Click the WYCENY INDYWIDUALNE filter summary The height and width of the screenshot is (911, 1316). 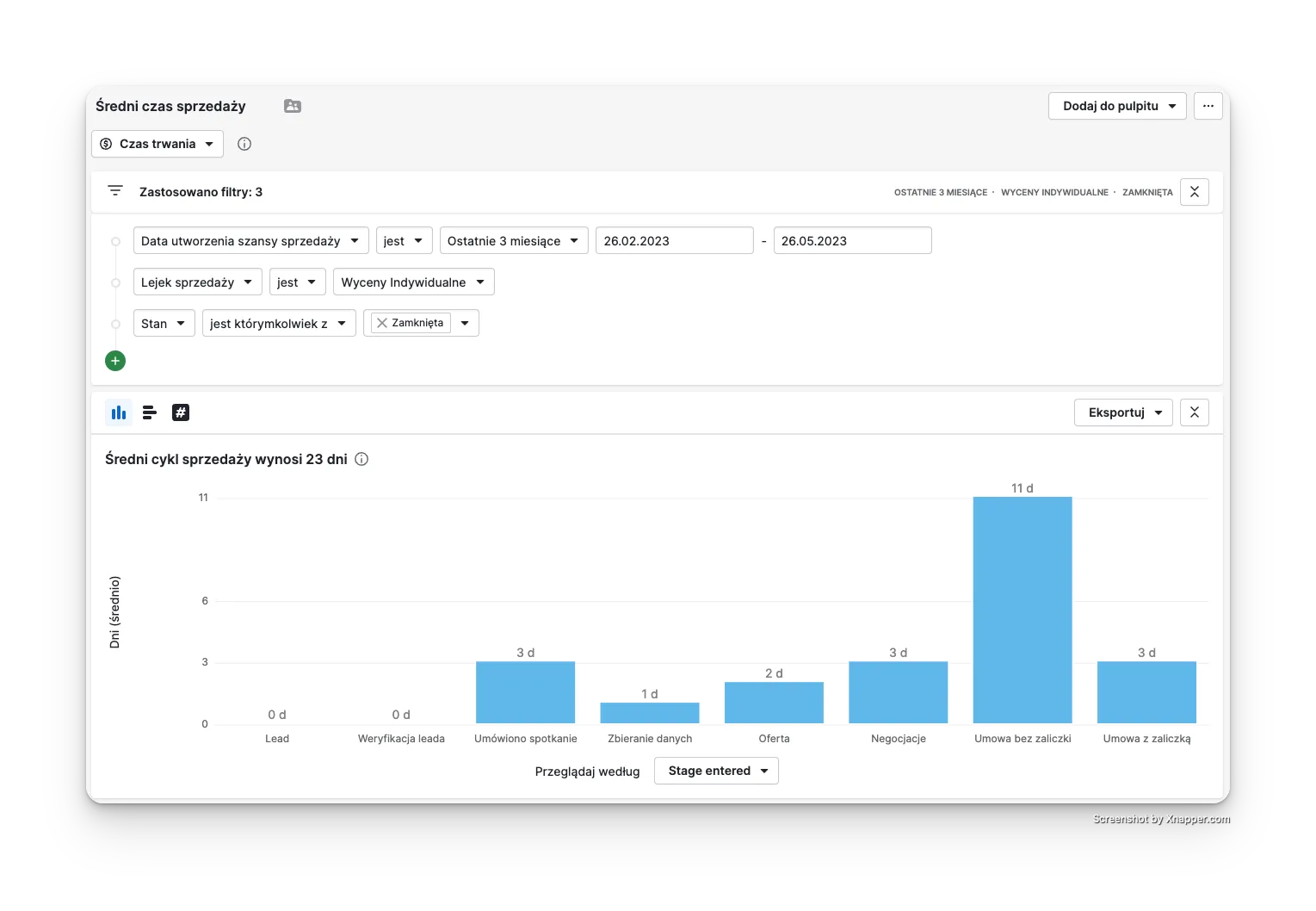point(1054,192)
